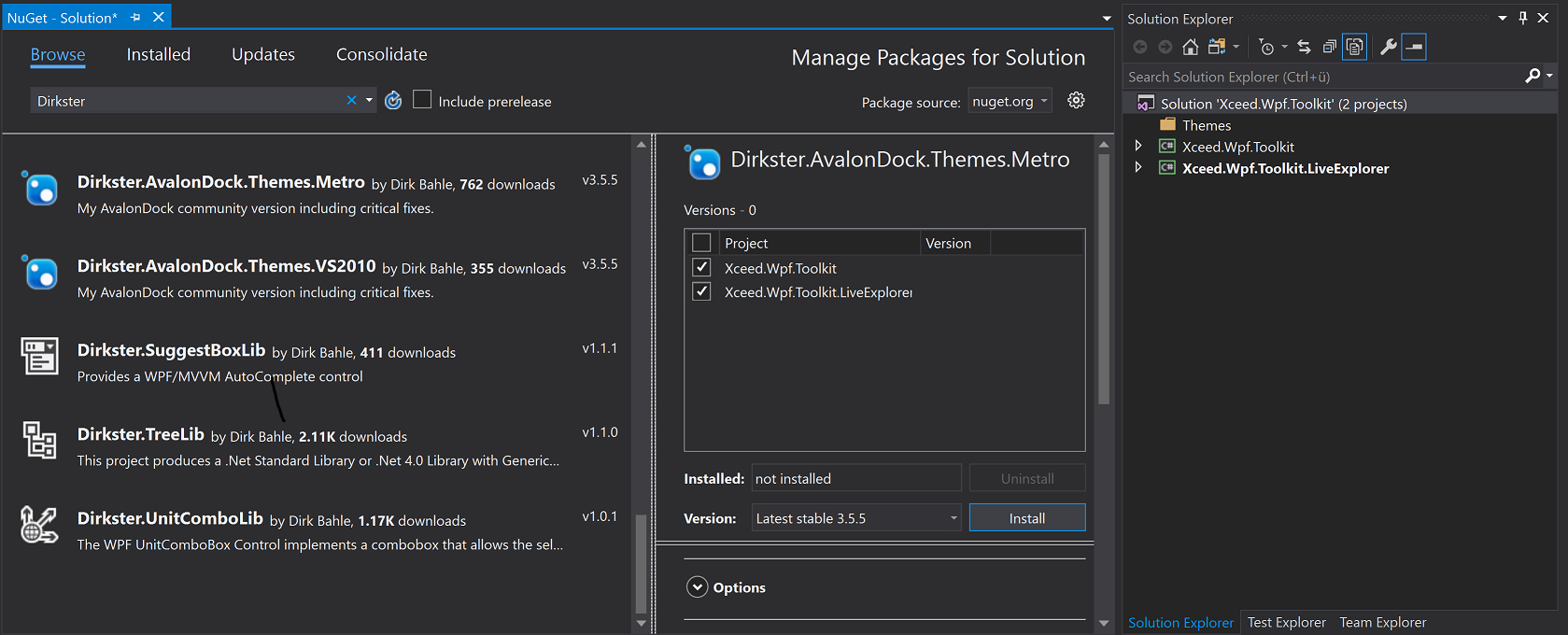Image resolution: width=1568 pixels, height=635 pixels.
Task: Click the disabled Uninstall button
Action: (x=1027, y=478)
